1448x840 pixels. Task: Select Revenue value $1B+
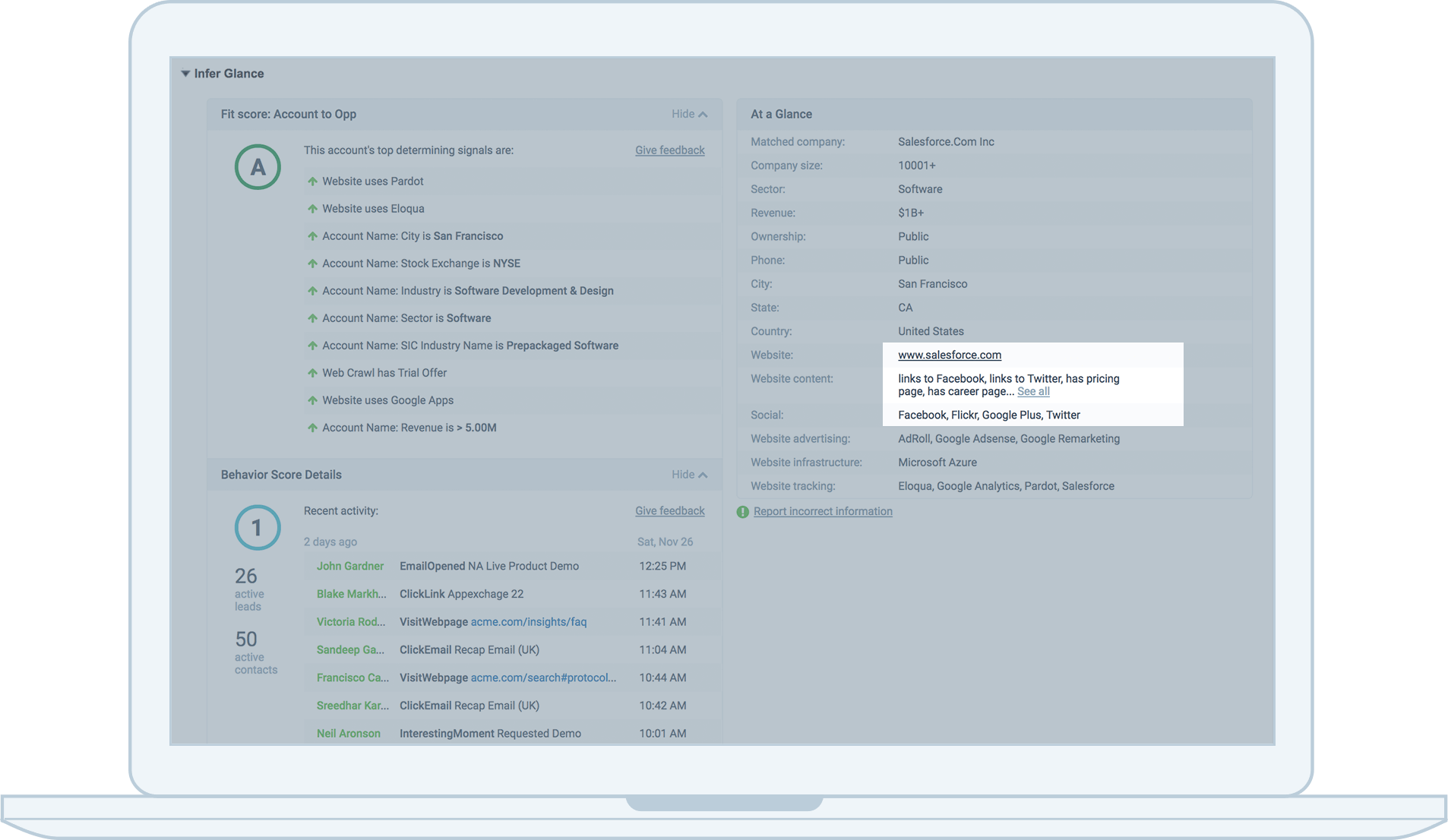911,213
